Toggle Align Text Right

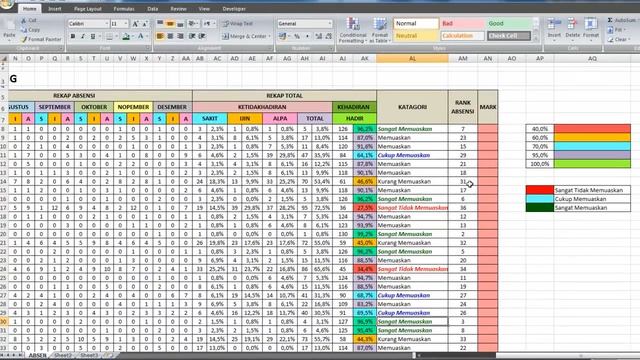[180, 36]
